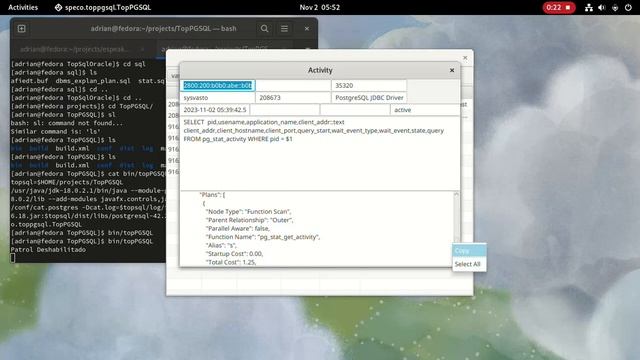
Task: Click the client port field 35320
Action: 369,85
